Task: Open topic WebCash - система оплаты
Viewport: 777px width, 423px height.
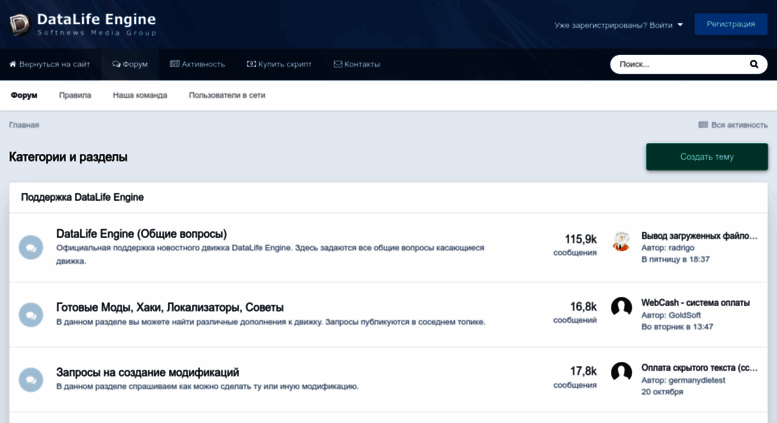Action: click(x=695, y=303)
